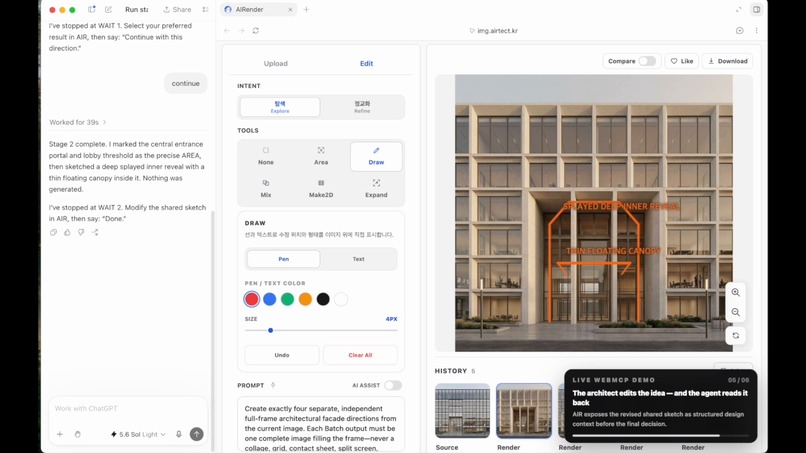Select the Expand tool
806x453 pixels.
point(376,189)
